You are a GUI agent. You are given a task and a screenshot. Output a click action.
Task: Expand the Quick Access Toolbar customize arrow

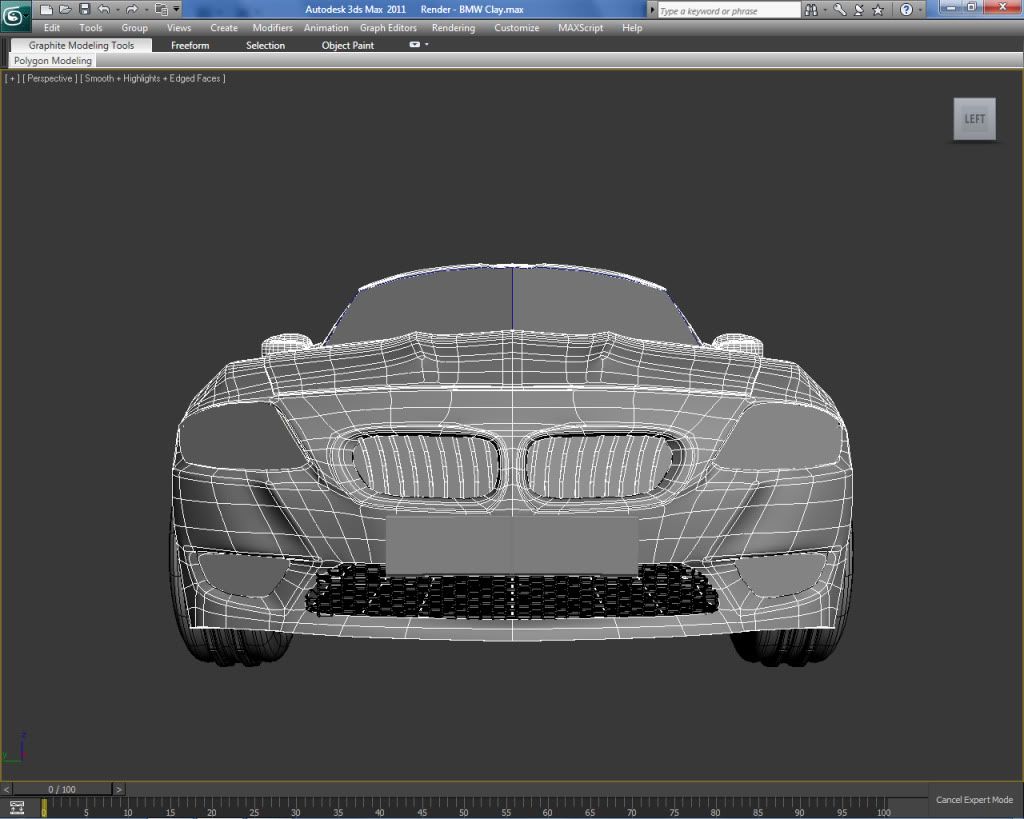click(176, 9)
